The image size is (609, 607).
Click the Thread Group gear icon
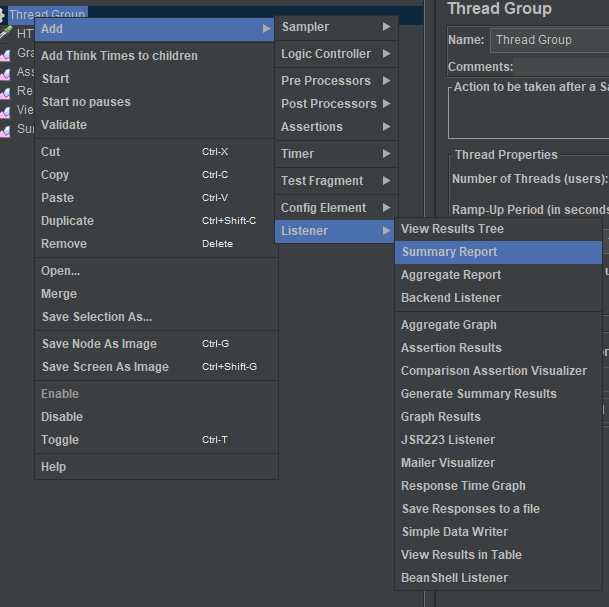(x=2, y=14)
